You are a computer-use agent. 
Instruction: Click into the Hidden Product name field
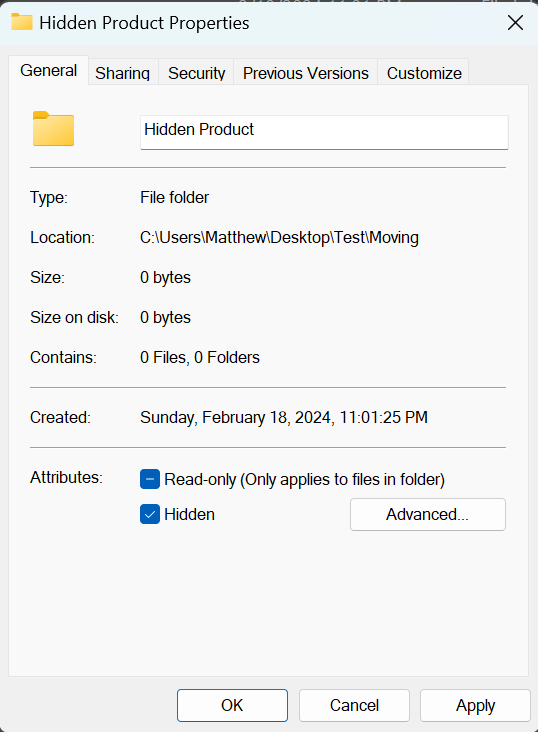[x=324, y=133]
